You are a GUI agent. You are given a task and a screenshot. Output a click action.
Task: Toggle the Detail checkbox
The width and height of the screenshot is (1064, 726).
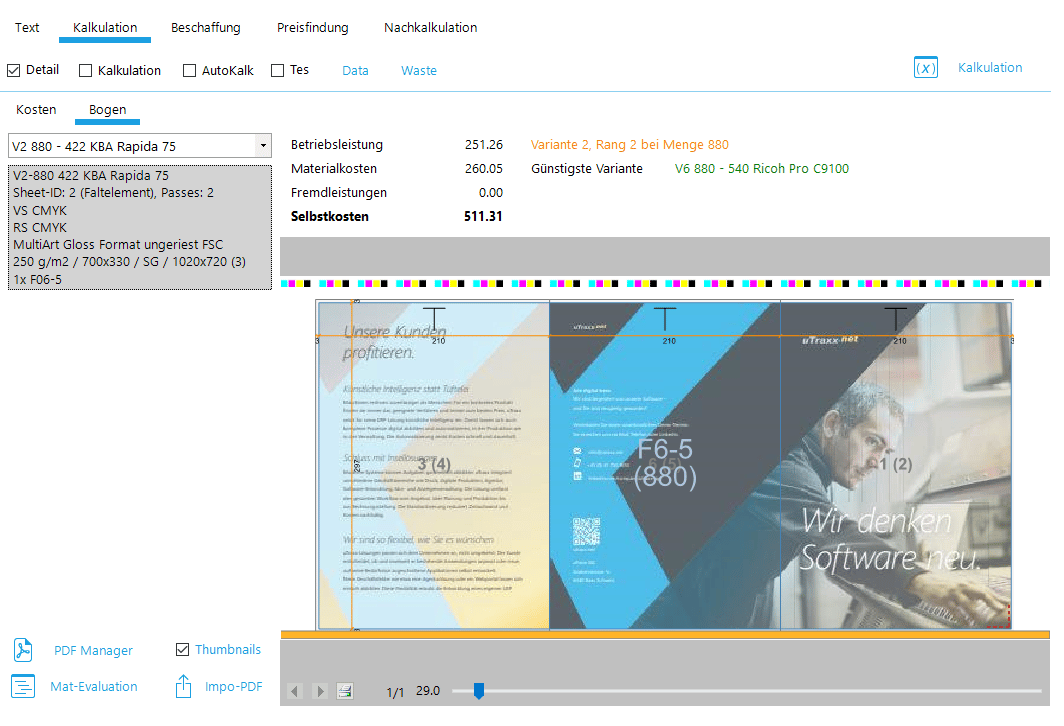coord(14,70)
